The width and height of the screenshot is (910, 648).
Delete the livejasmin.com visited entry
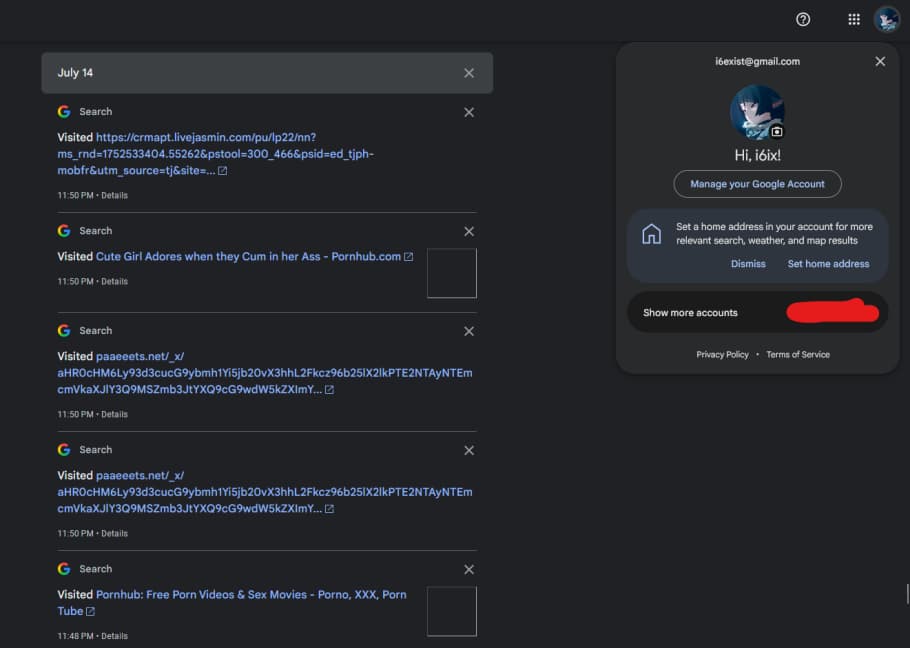(x=469, y=112)
